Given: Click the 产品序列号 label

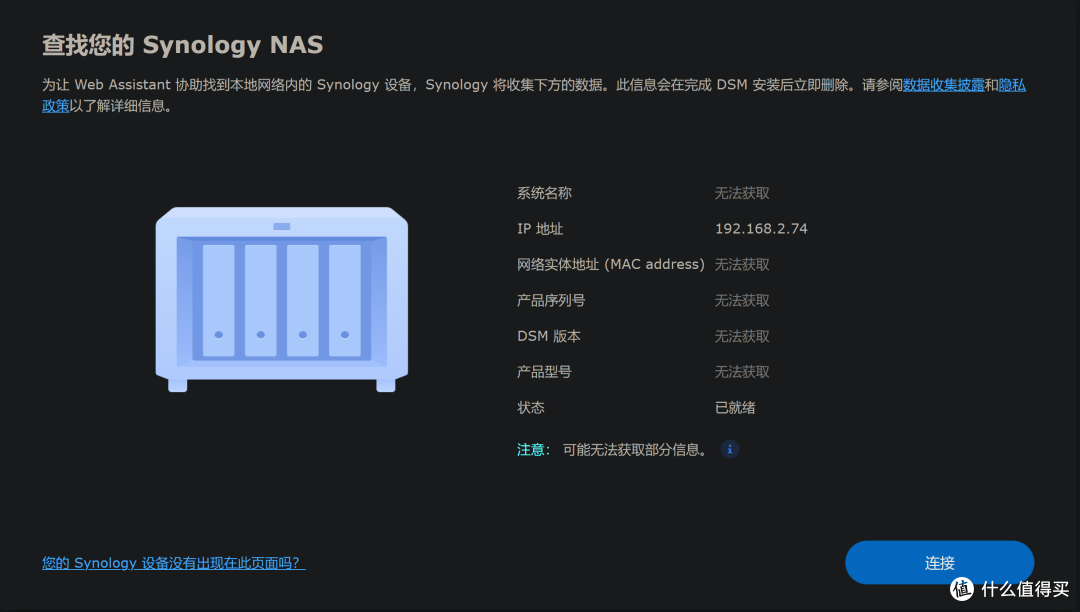Looking at the screenshot, I should (x=551, y=300).
